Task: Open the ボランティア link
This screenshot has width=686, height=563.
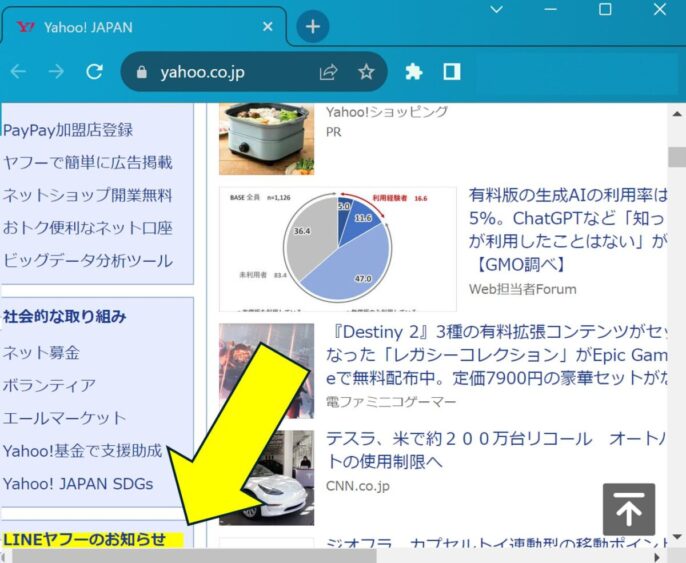Action: 49,385
